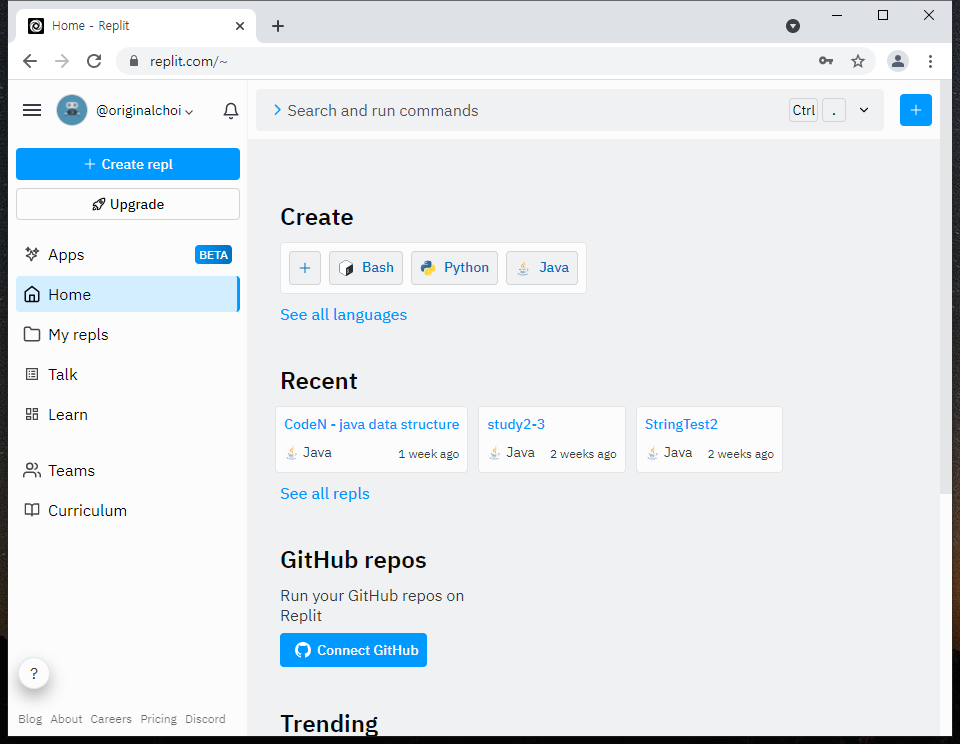The image size is (960, 744).
Task: Open the saved passwords key icon
Action: click(x=826, y=61)
